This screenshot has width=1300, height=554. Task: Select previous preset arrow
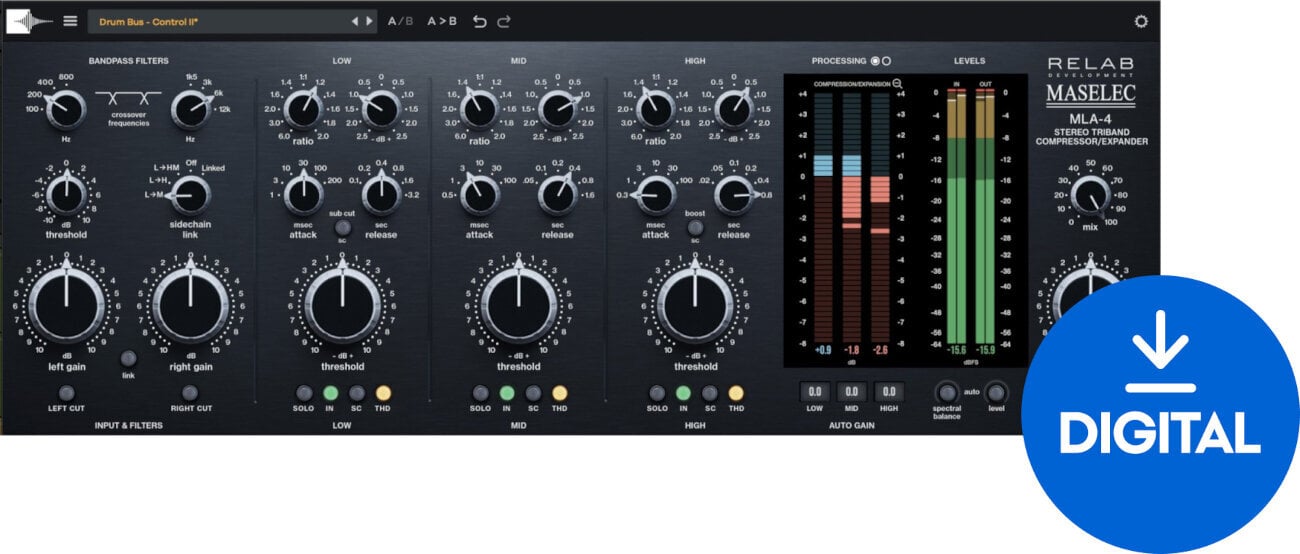[x=354, y=21]
